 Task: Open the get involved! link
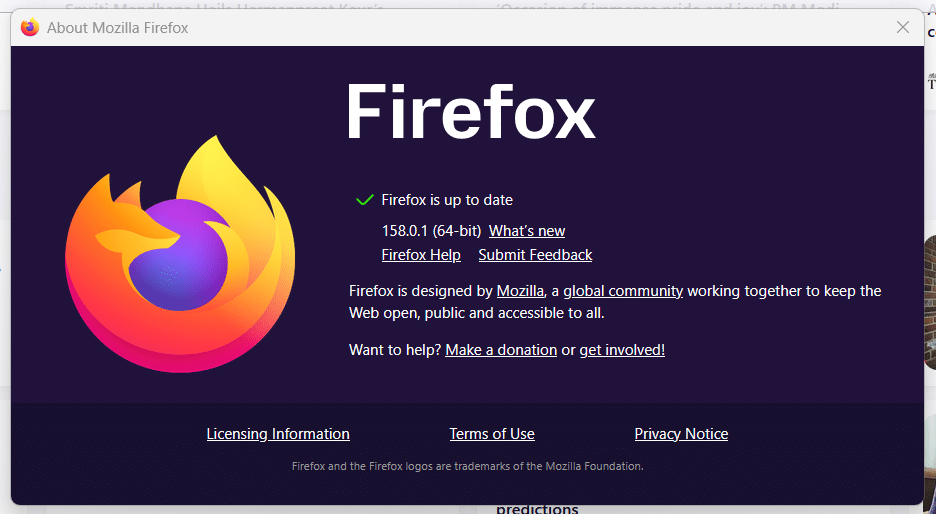pyautogui.click(x=622, y=350)
